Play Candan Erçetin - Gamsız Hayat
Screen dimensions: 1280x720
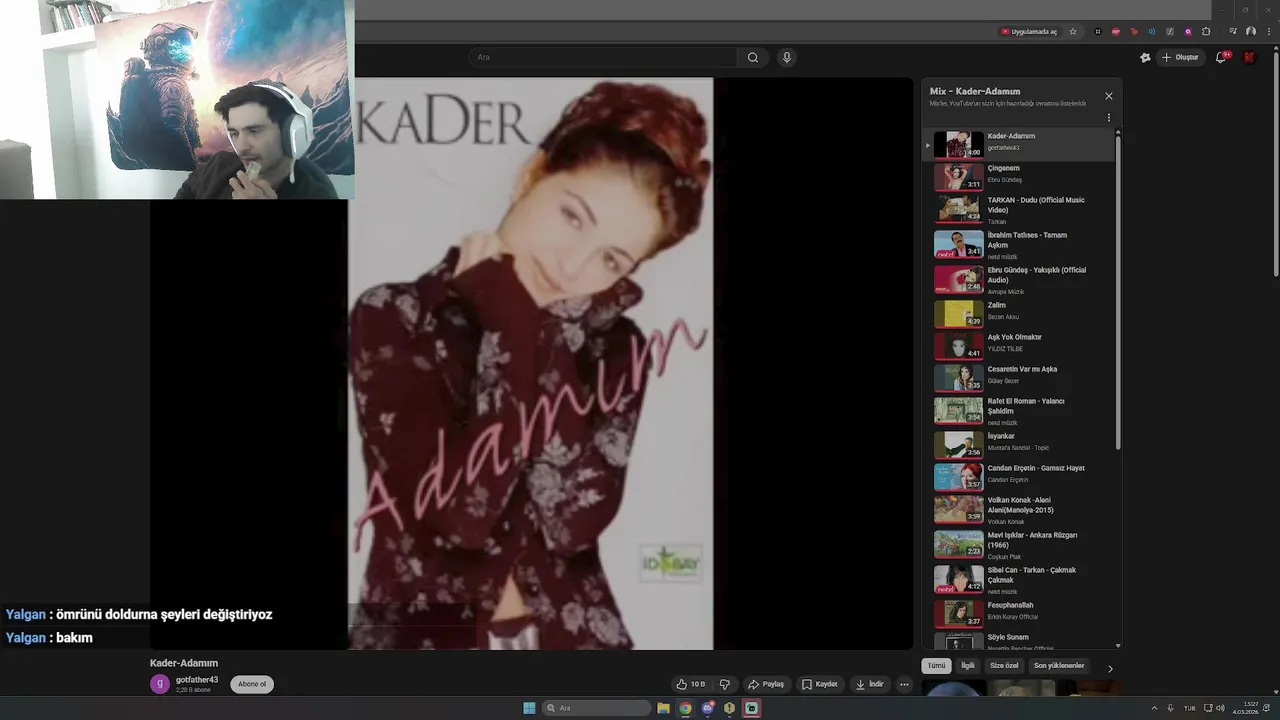click(x=1017, y=477)
